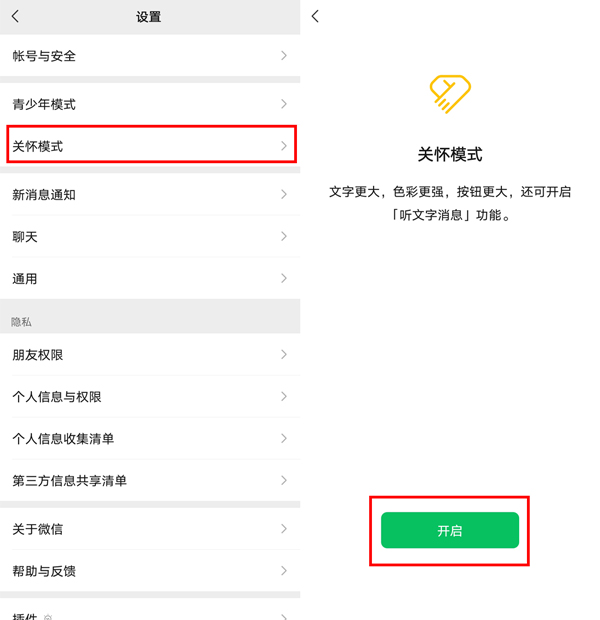Go back from the 设置 page

click(15, 17)
